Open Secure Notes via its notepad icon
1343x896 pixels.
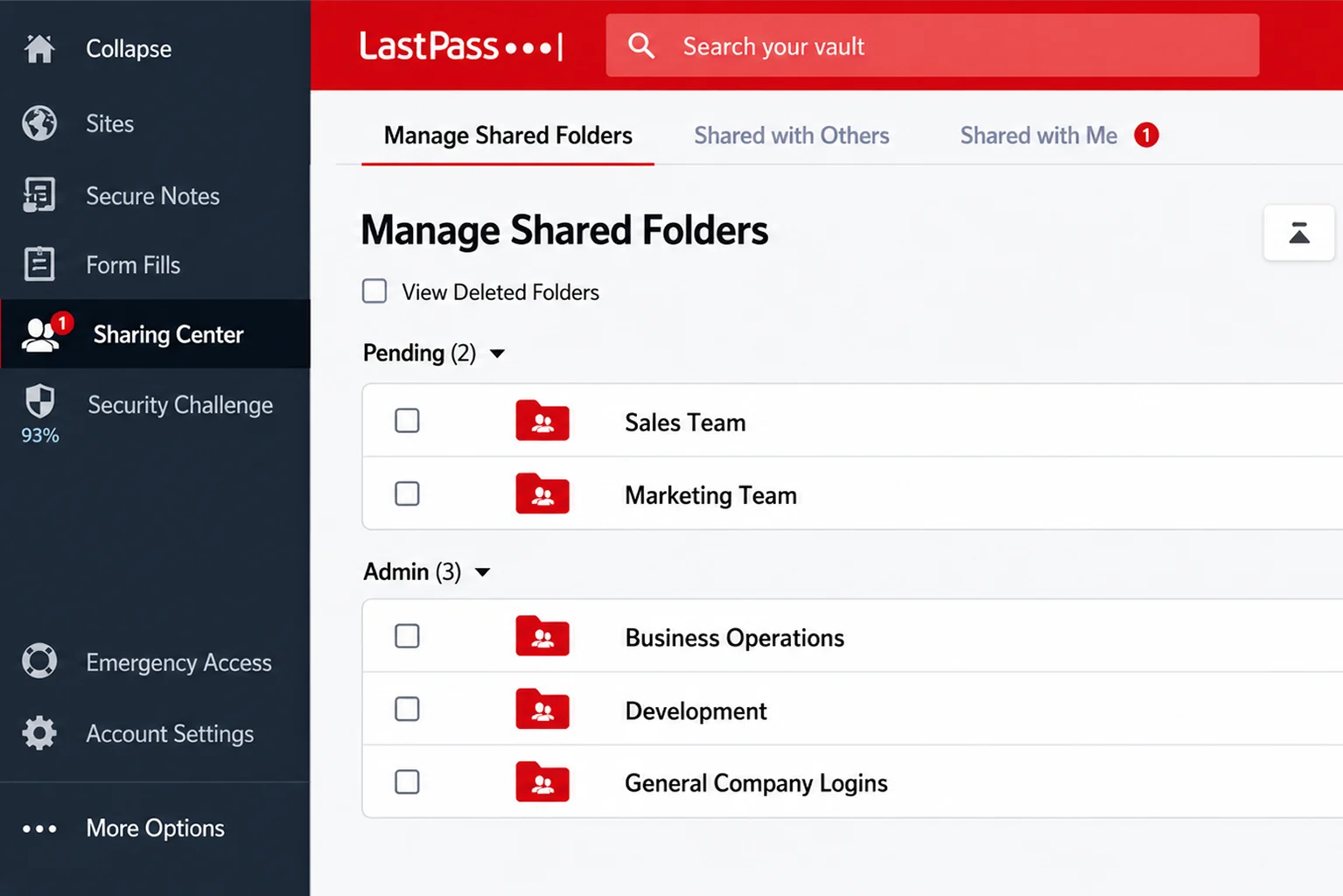click(x=39, y=195)
